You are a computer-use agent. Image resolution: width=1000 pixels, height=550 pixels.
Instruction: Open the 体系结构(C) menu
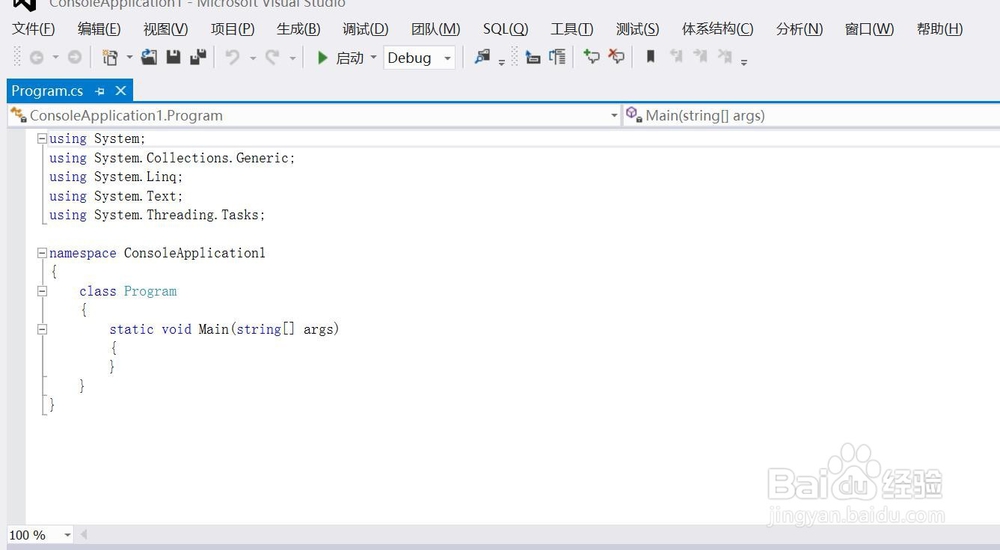pos(717,29)
